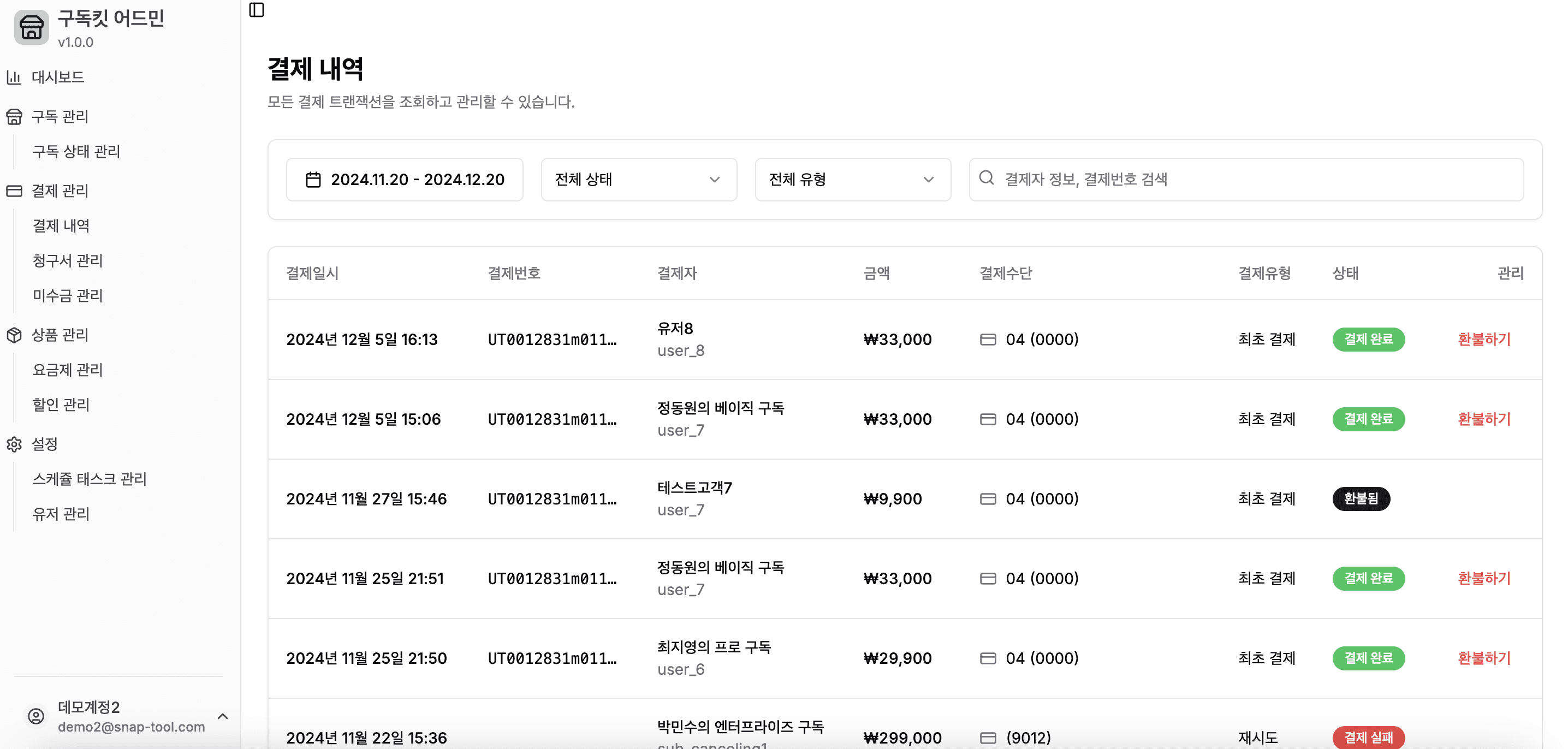Click the 환불됨 badge in 테스트고객7 row
Viewport: 1568px width, 749px height.
click(1361, 499)
